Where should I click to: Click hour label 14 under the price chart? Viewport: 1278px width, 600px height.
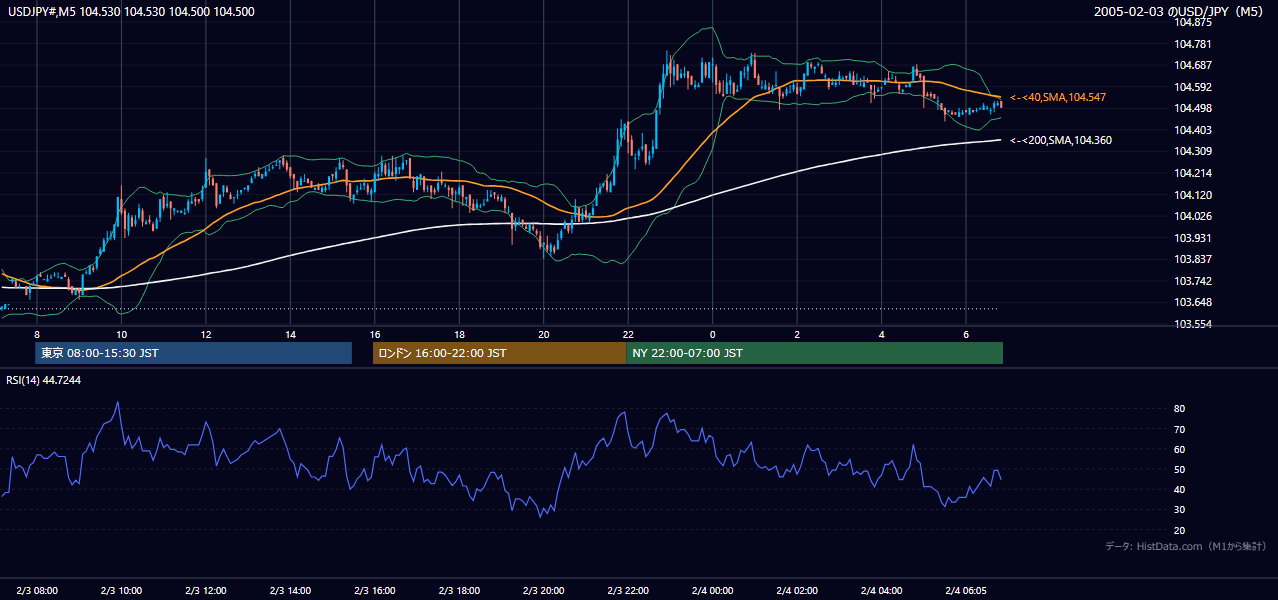[290, 334]
